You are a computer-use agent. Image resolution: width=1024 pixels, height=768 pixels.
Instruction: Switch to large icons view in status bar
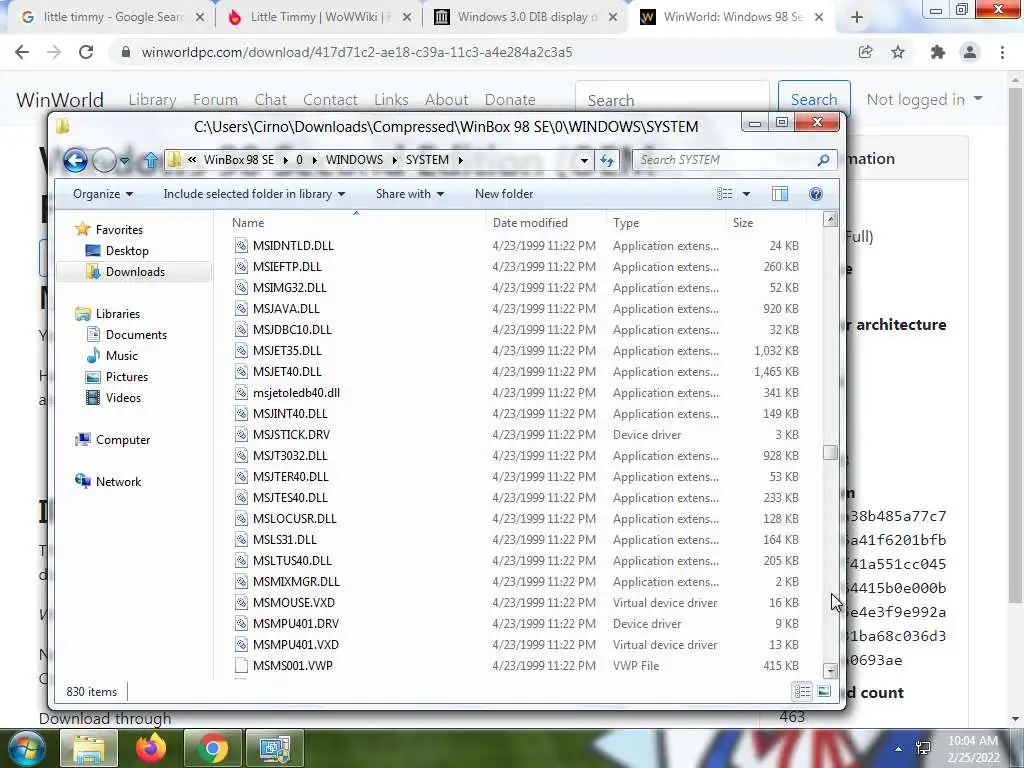pyautogui.click(x=824, y=691)
